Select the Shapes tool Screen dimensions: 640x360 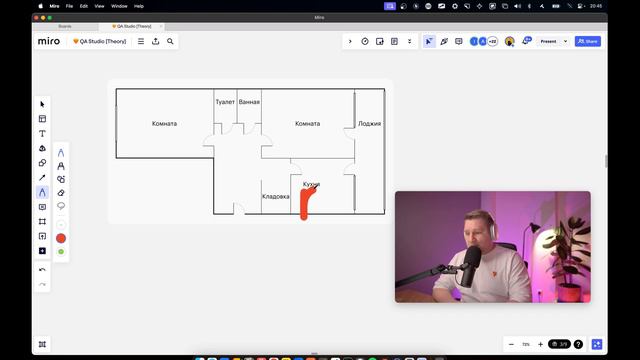pos(42,163)
